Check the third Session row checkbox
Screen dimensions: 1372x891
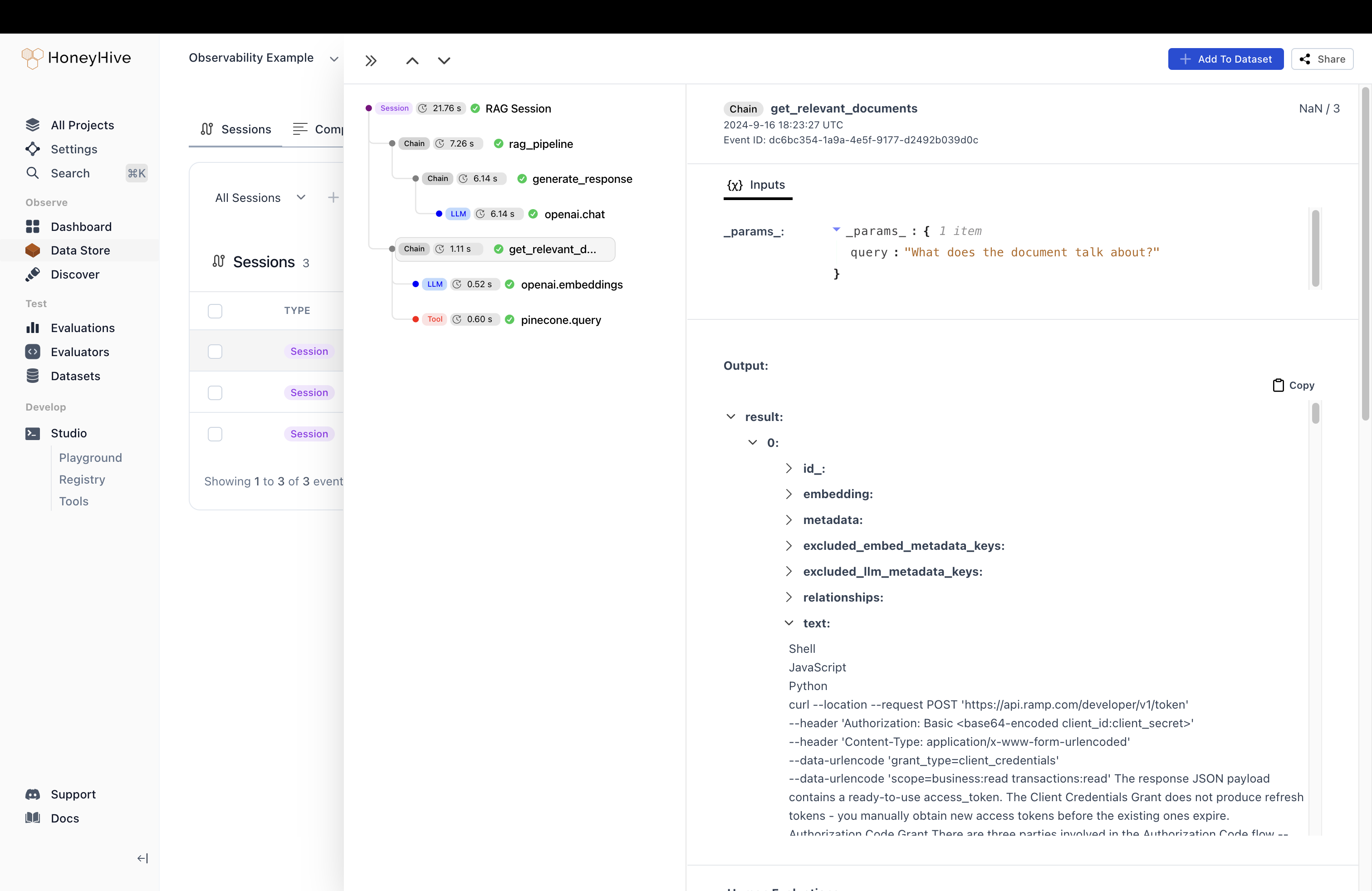215,434
